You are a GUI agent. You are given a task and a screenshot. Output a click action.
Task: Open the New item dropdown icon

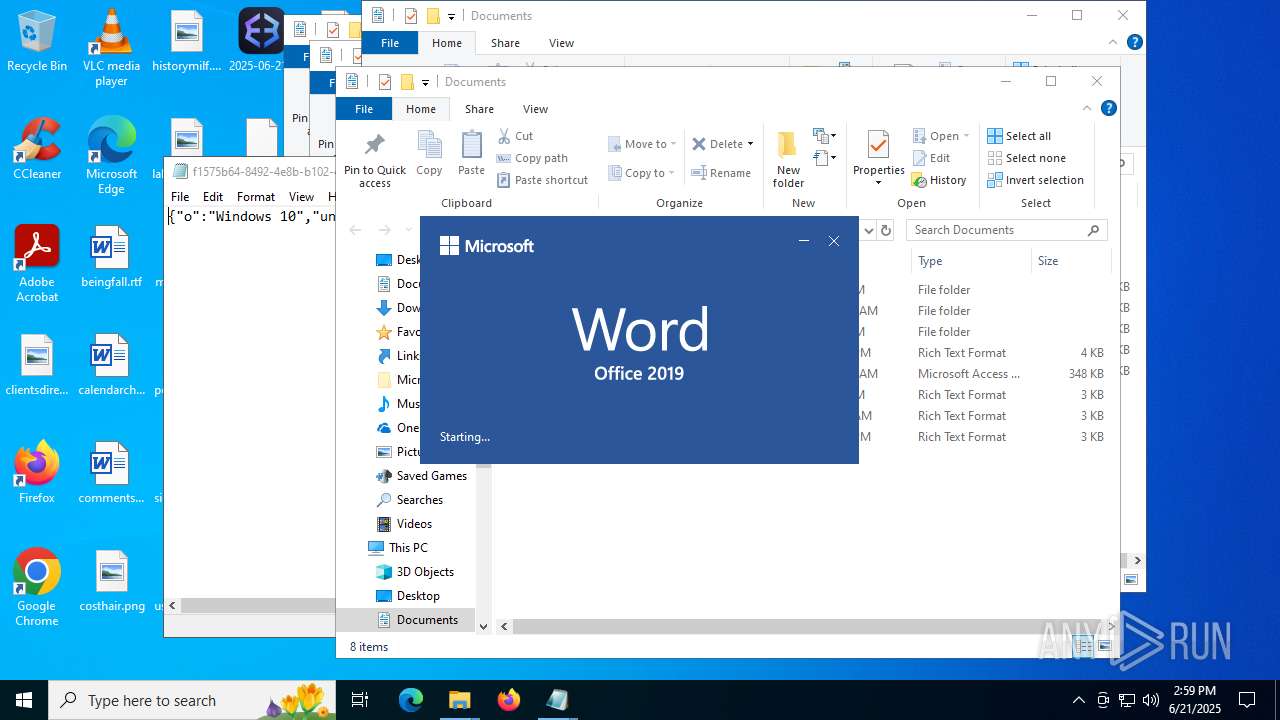[x=825, y=136]
